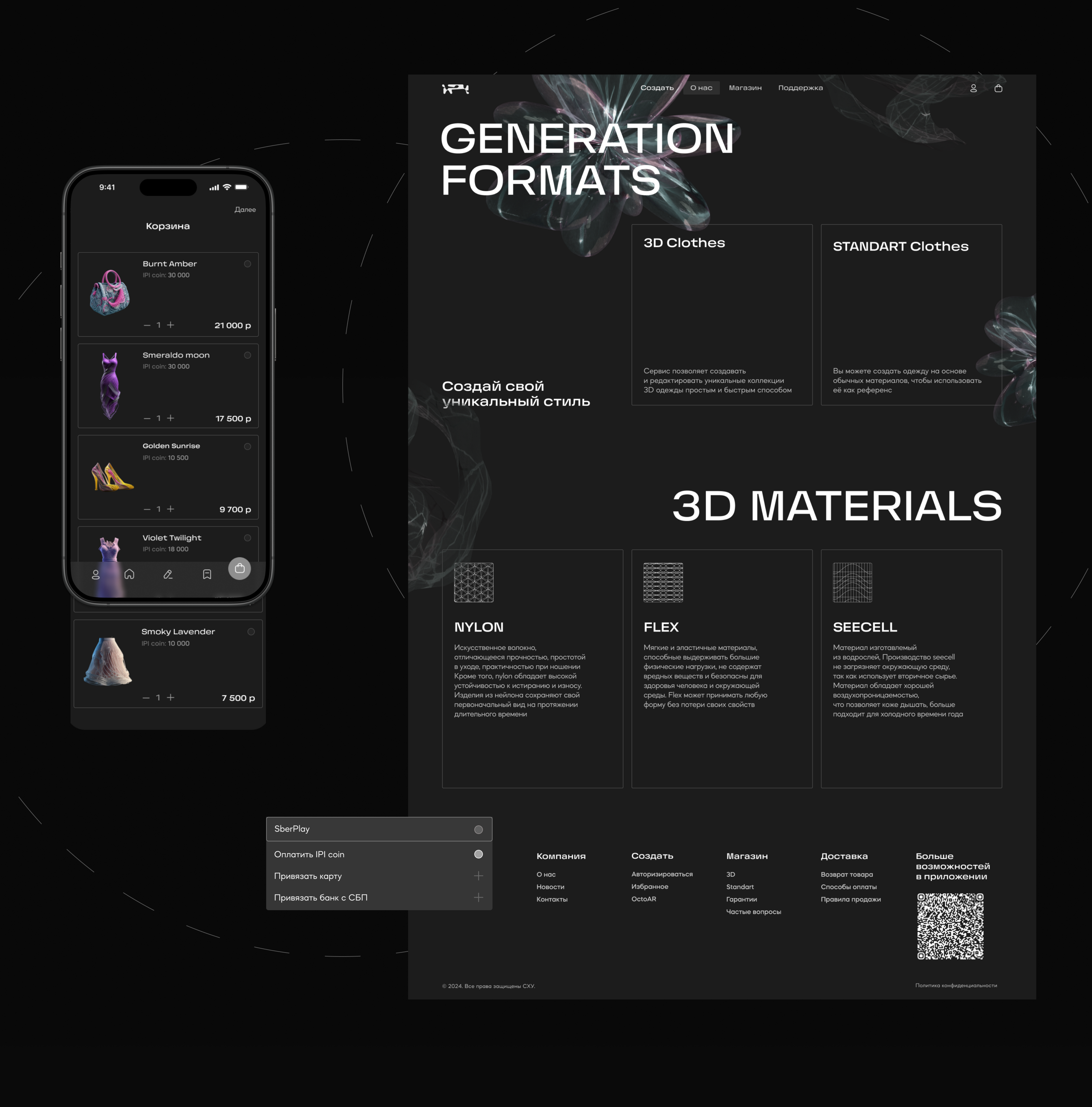Open the Создать navigation menu item
Image resolution: width=1092 pixels, height=1107 pixels.
pos(657,88)
